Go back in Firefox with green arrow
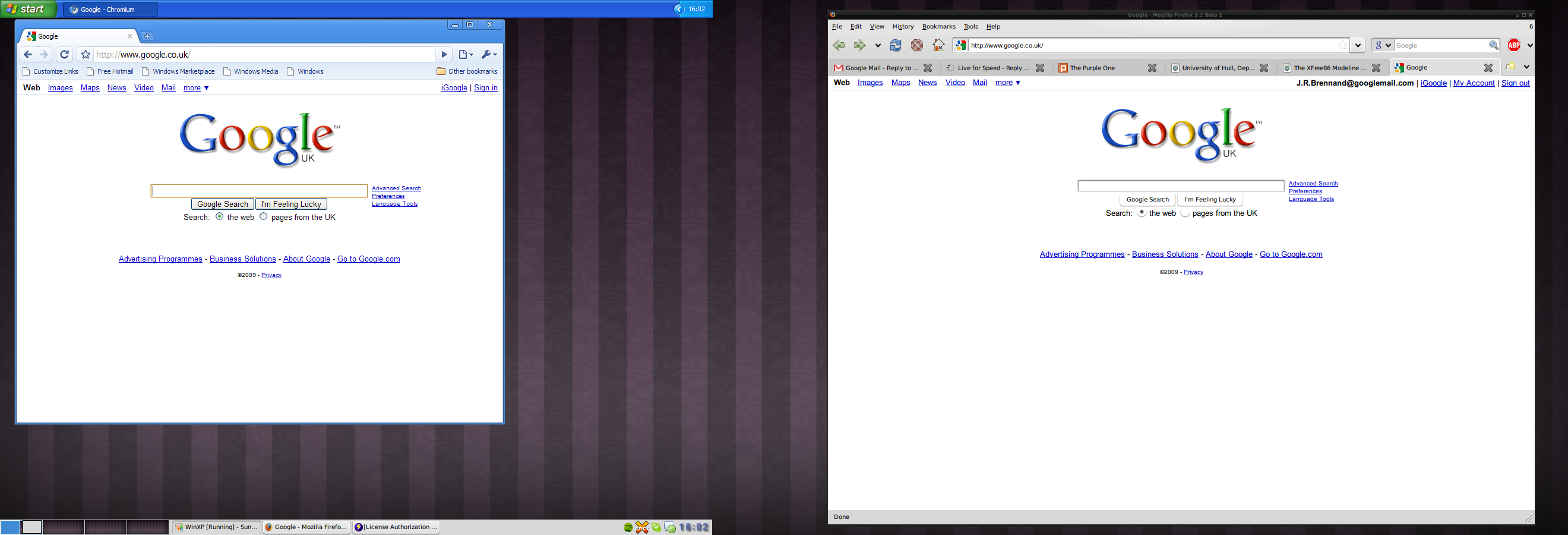Viewport: 1568px width, 535px height. tap(839, 45)
